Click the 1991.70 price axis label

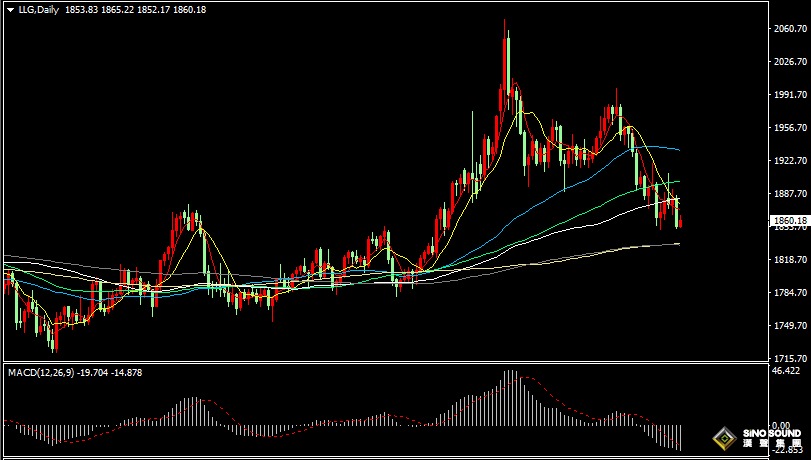click(792, 95)
